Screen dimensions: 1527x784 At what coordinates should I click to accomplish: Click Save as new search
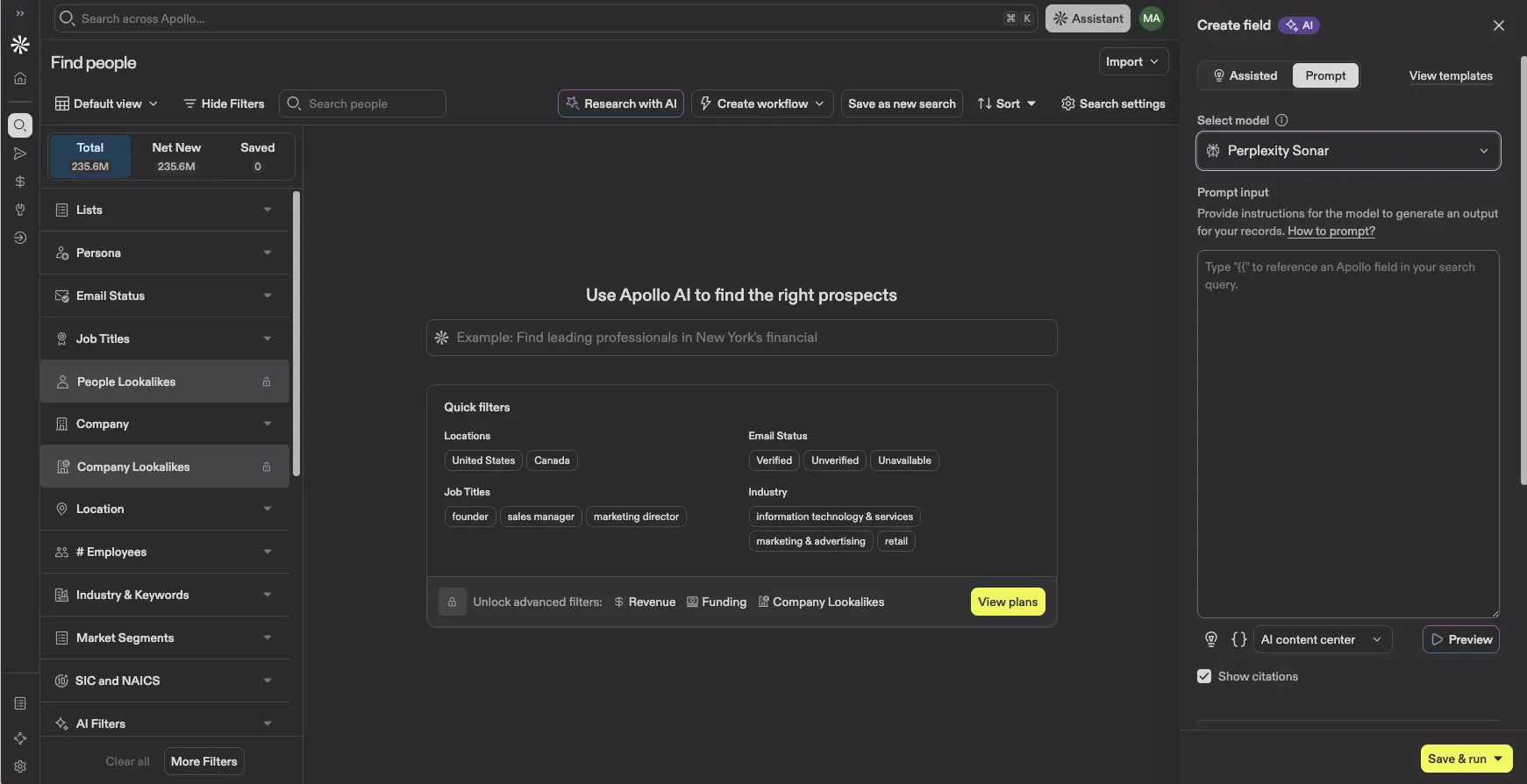(902, 103)
